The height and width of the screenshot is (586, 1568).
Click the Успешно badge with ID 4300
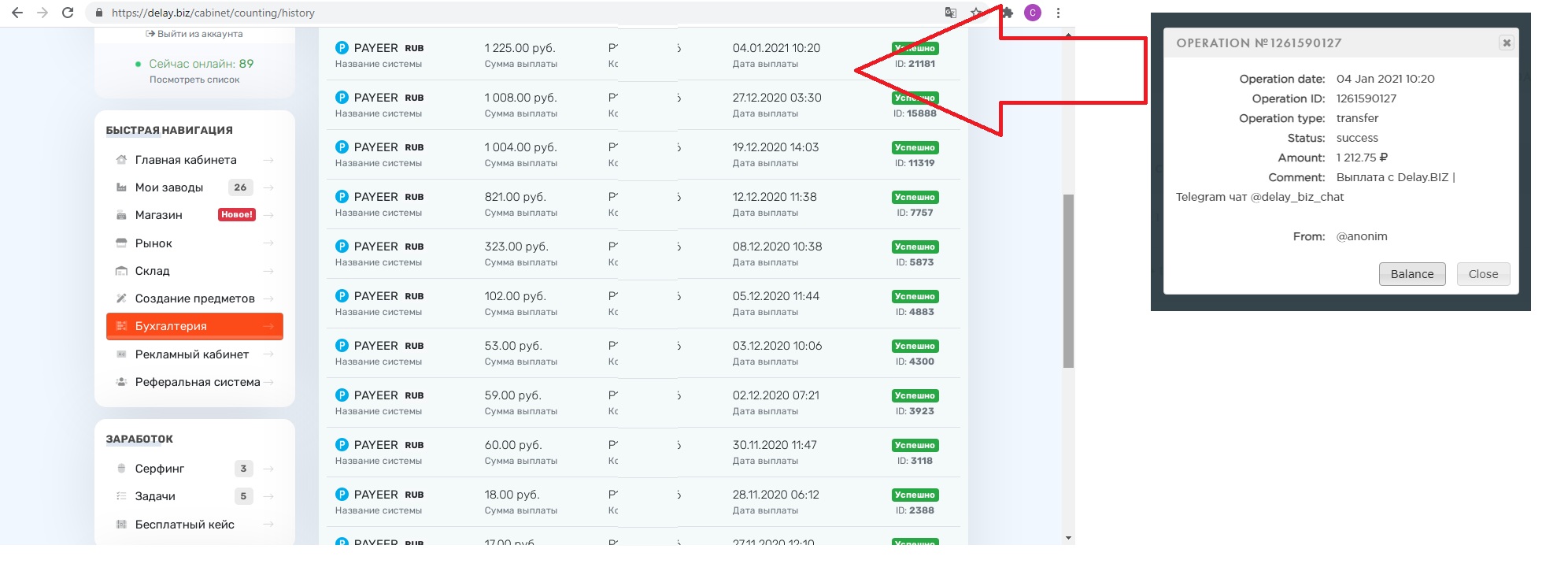click(x=915, y=346)
